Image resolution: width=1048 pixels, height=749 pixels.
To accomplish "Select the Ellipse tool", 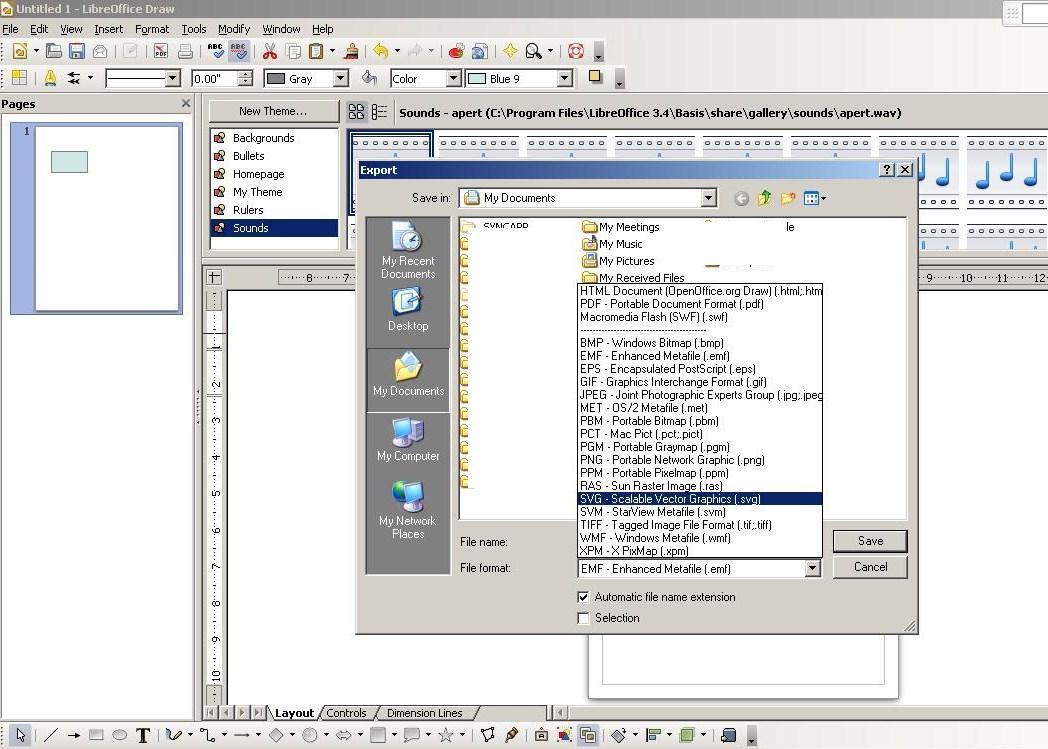I will tap(121, 735).
